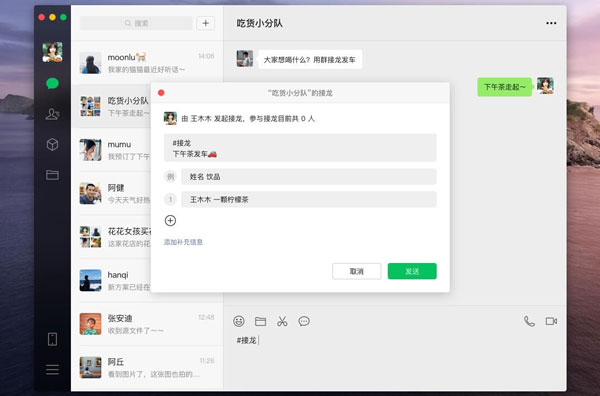Viewport: 600px width, 396px height.
Task: Click the message 大家想喝什么?用群接龙发车
Action: click(x=310, y=59)
